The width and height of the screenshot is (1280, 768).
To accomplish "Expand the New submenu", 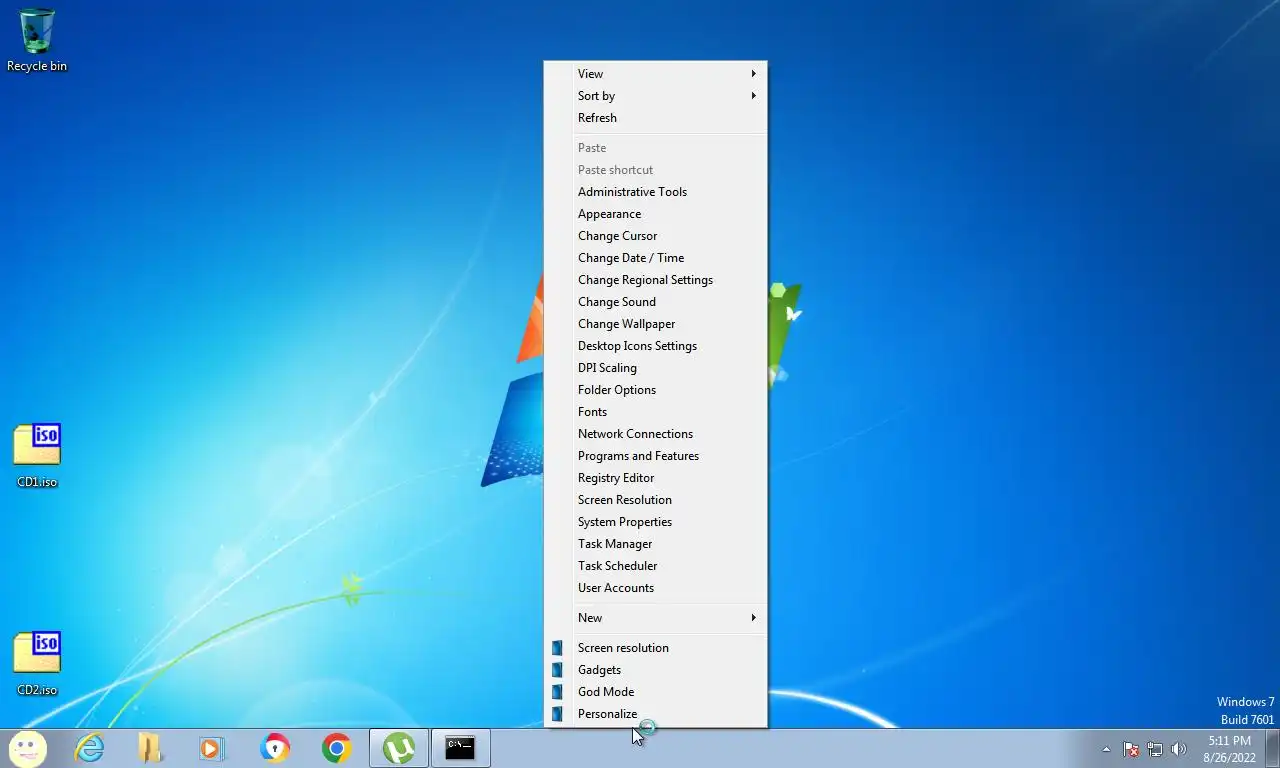I will tap(655, 618).
